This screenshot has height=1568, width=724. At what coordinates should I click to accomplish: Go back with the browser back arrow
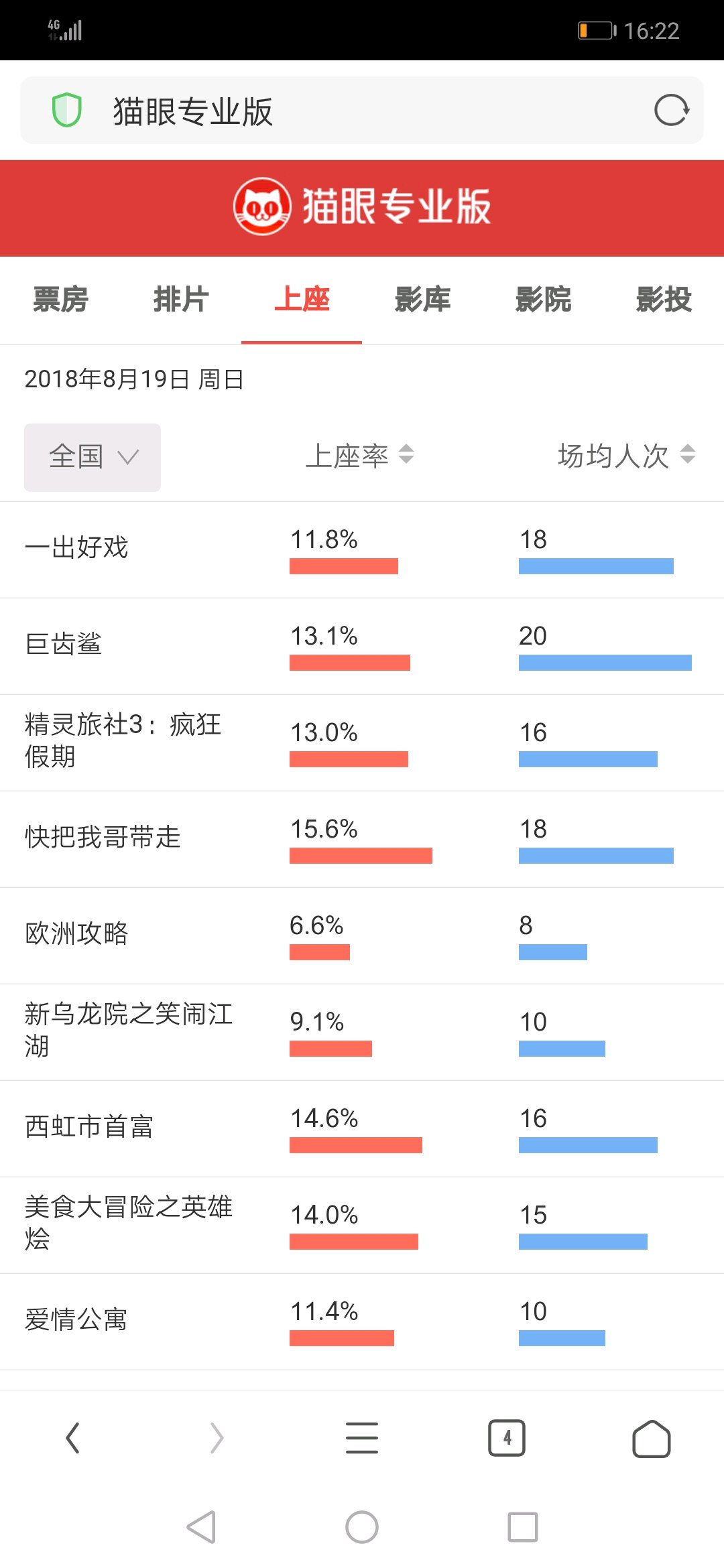click(73, 1438)
